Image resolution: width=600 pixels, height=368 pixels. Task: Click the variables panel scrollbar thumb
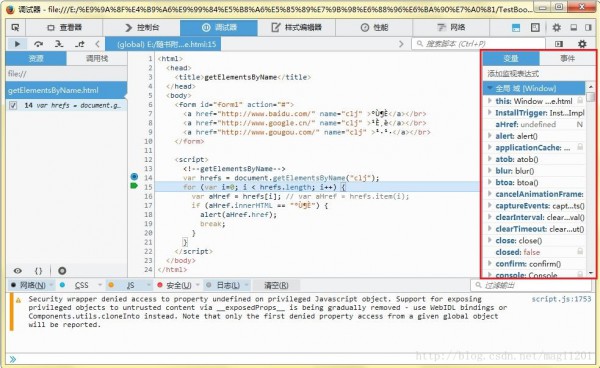click(591, 96)
